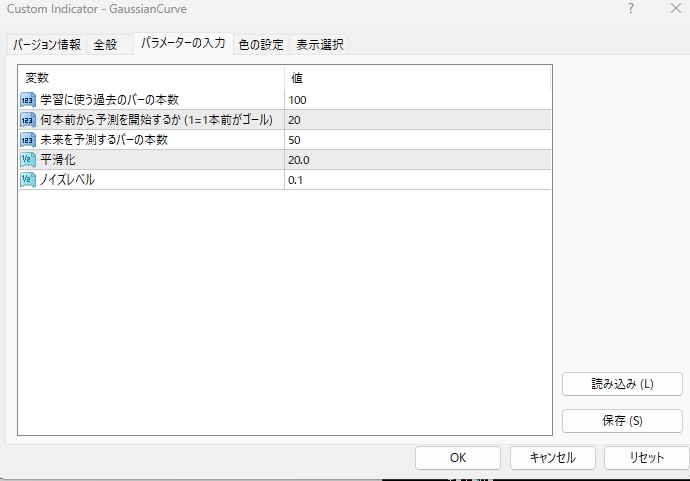Open the バージョン情報 tab
The height and width of the screenshot is (481, 690).
pyautogui.click(x=47, y=44)
